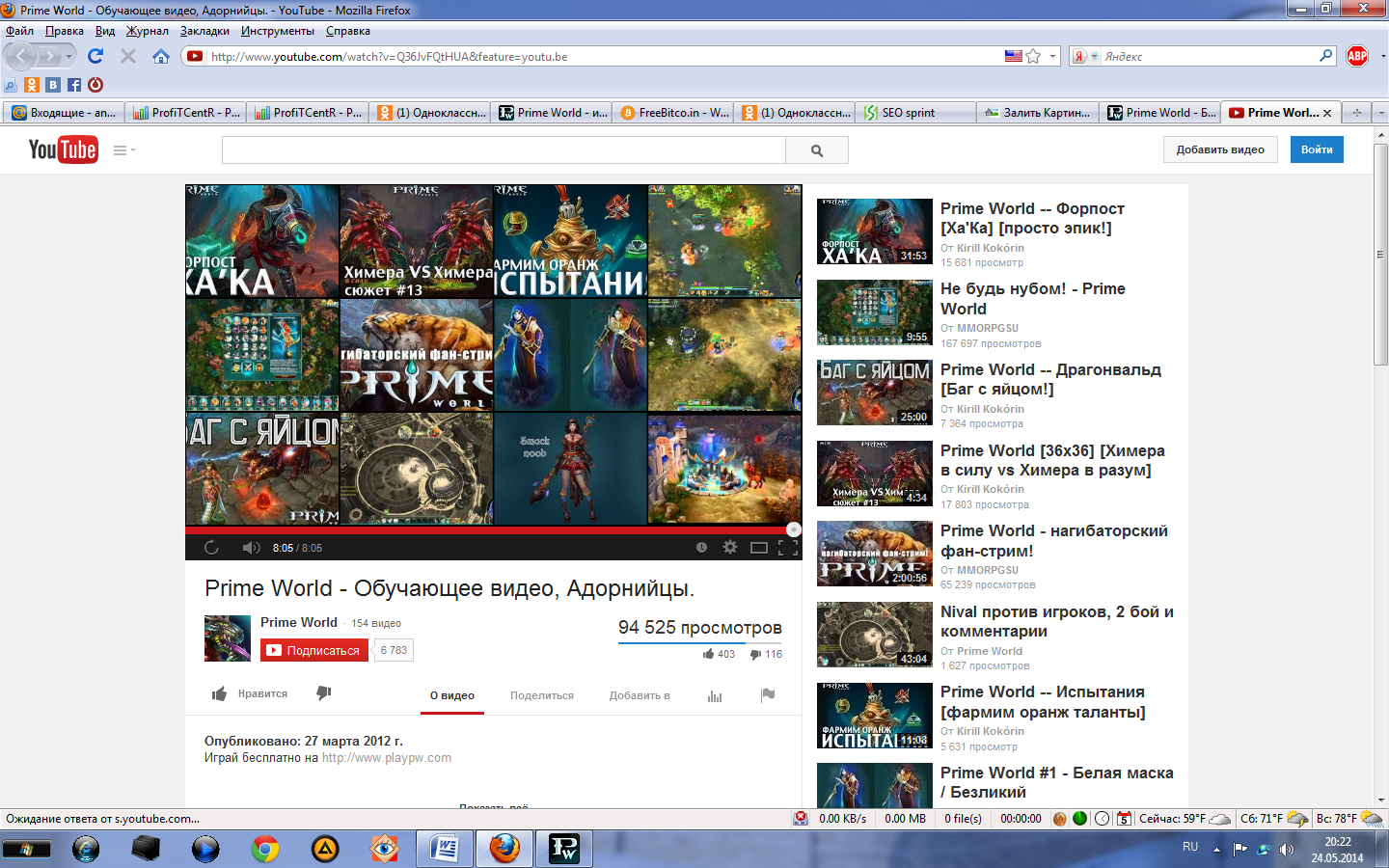
Task: Click the stop loading X icon
Action: 127,56
